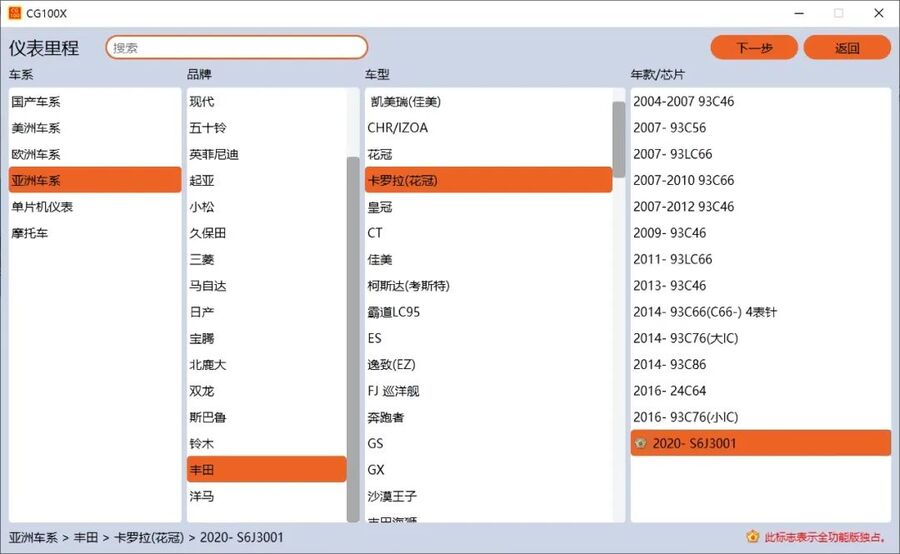The image size is (900, 554).
Task: Pick chip 2009- 93C46
Action: click(761, 233)
